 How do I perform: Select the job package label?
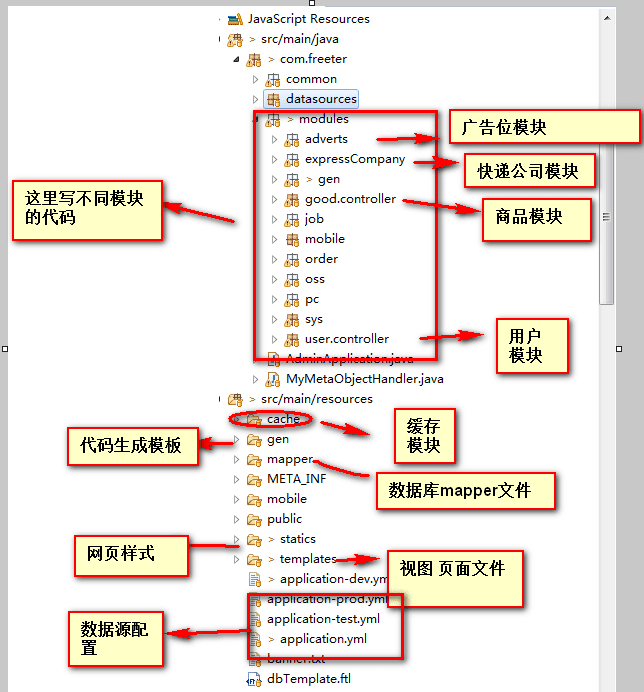(314, 219)
